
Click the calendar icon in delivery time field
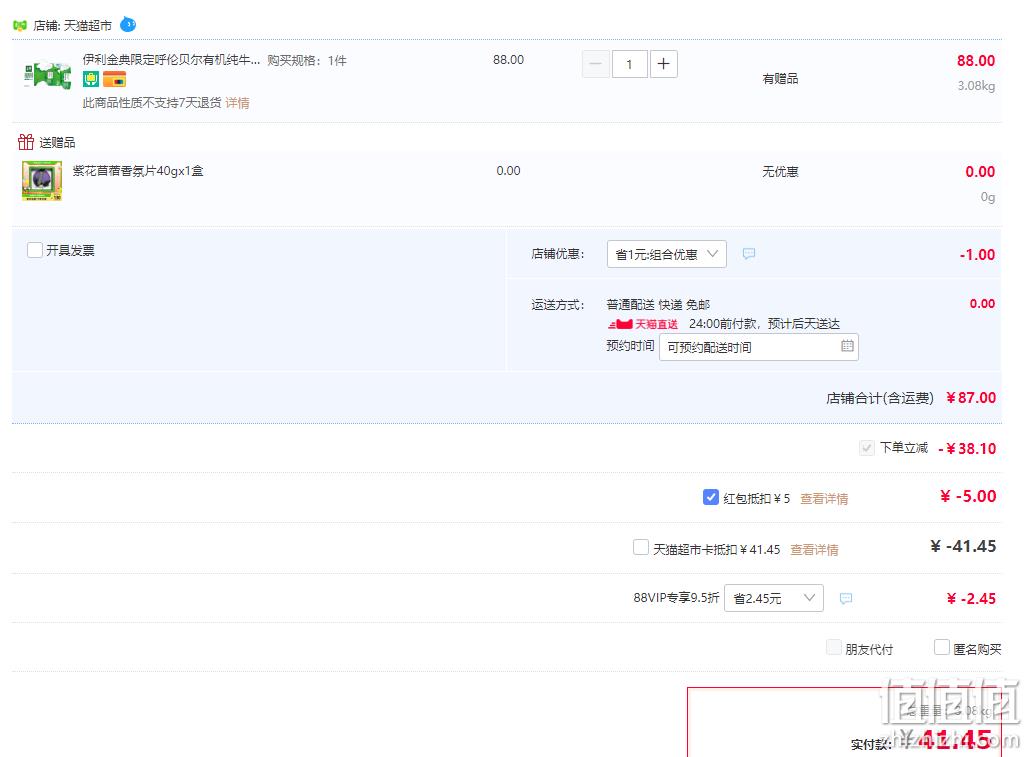click(847, 346)
